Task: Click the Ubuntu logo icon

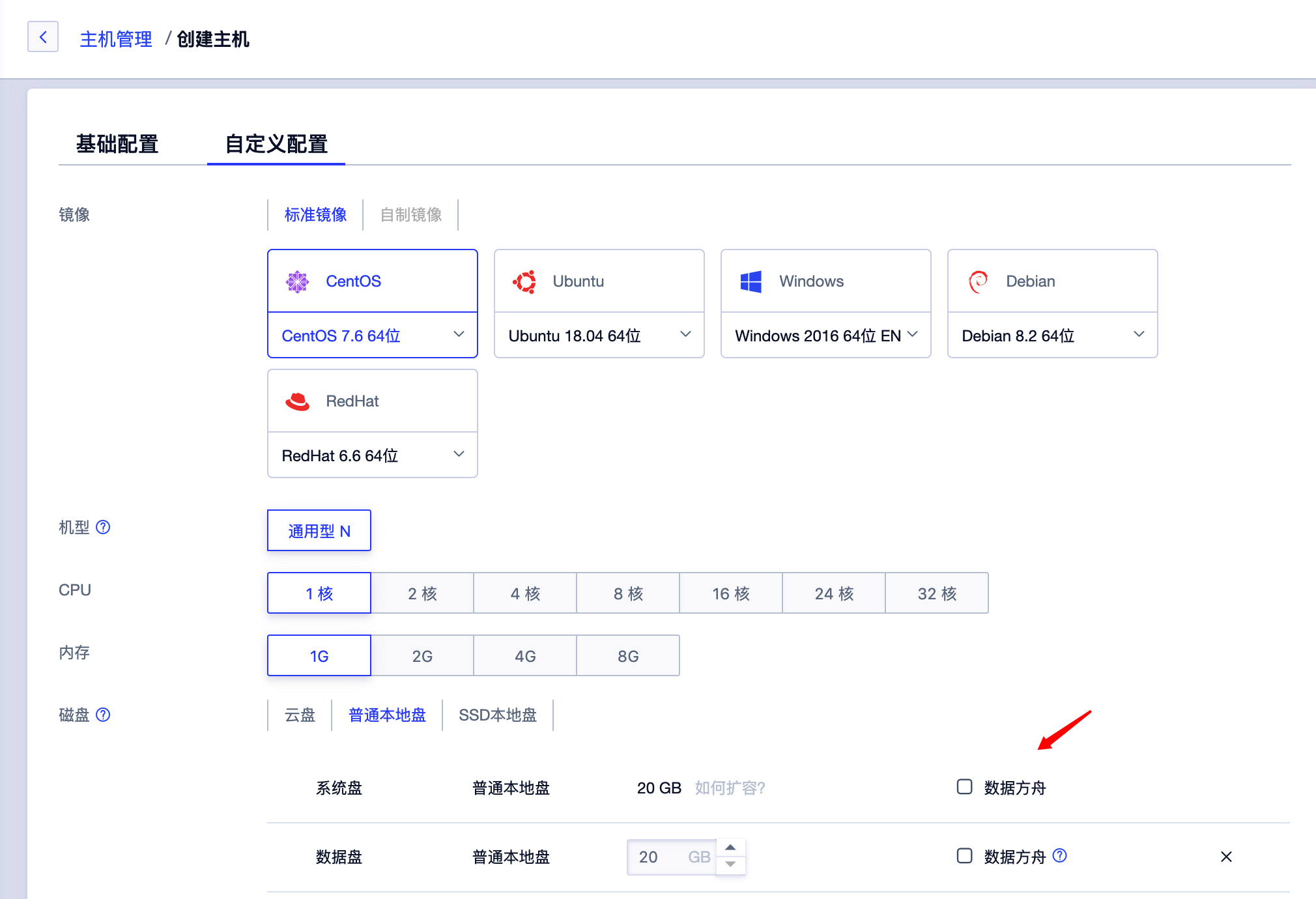Action: point(524,281)
